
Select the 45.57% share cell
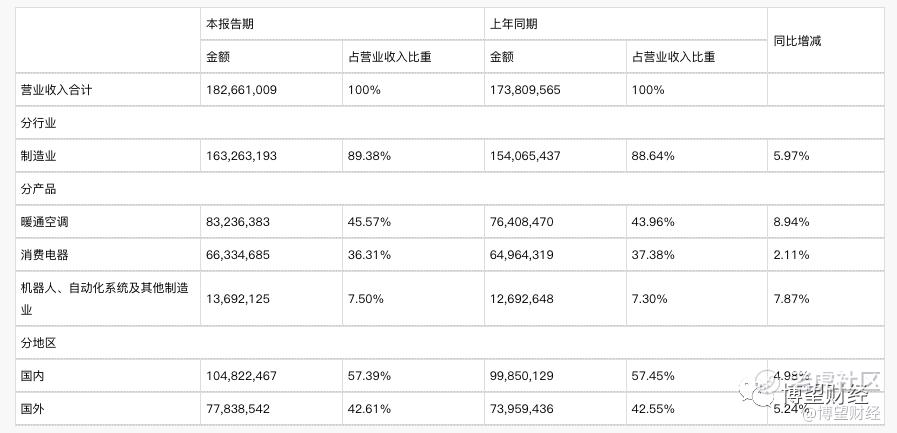pyautogui.click(x=370, y=221)
